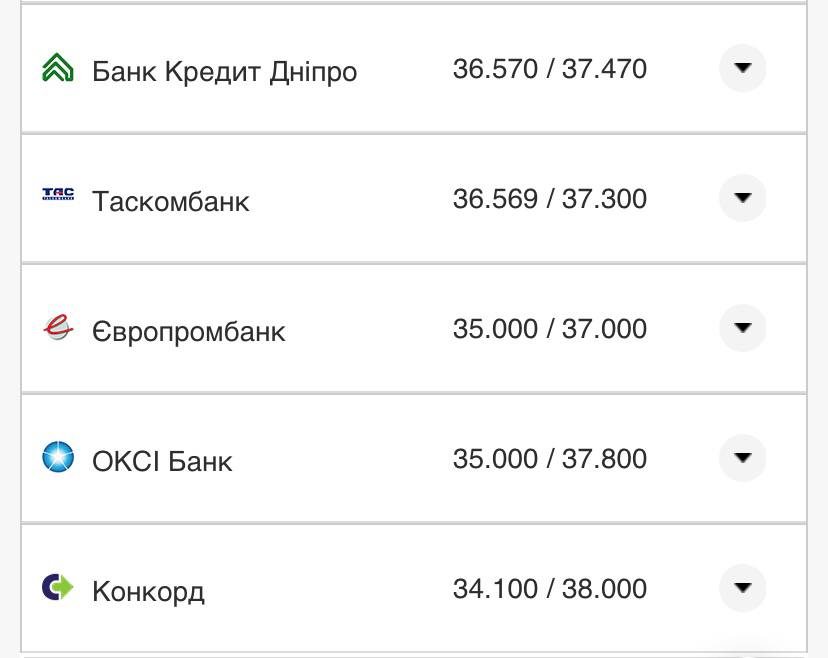Select the Європромбанк bank name
The width and height of the screenshot is (828, 658).
tap(187, 330)
